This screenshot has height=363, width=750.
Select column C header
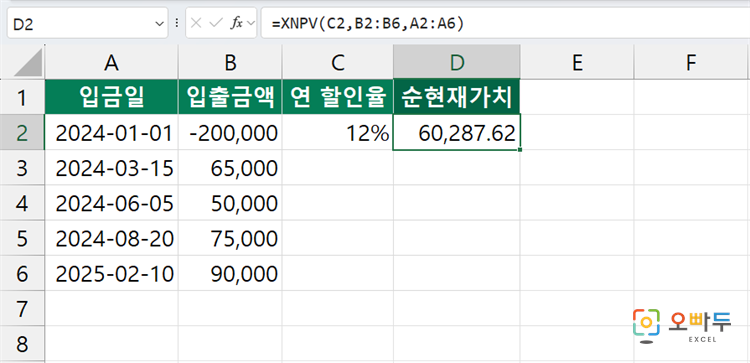tap(338, 62)
